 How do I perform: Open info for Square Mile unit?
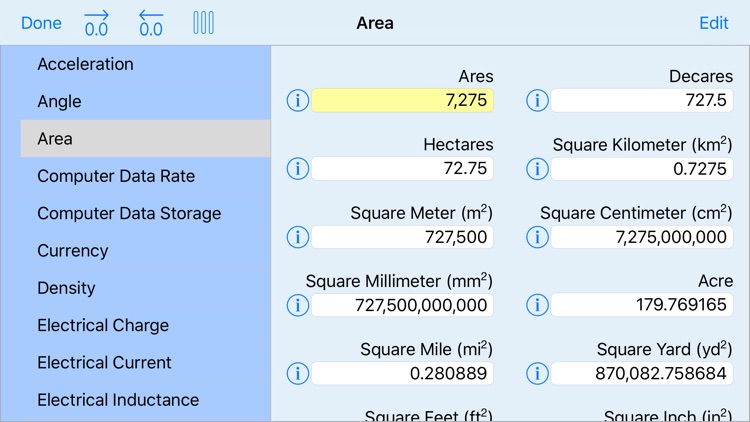point(298,374)
